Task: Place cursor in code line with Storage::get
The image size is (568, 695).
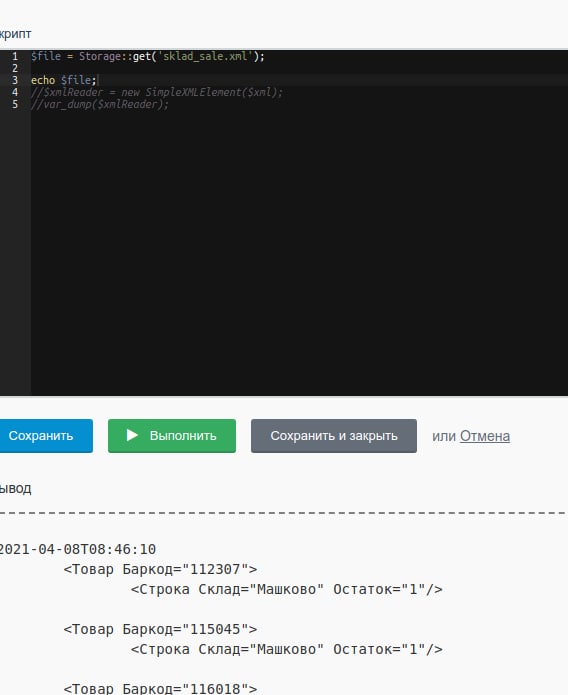Action: coord(148,56)
